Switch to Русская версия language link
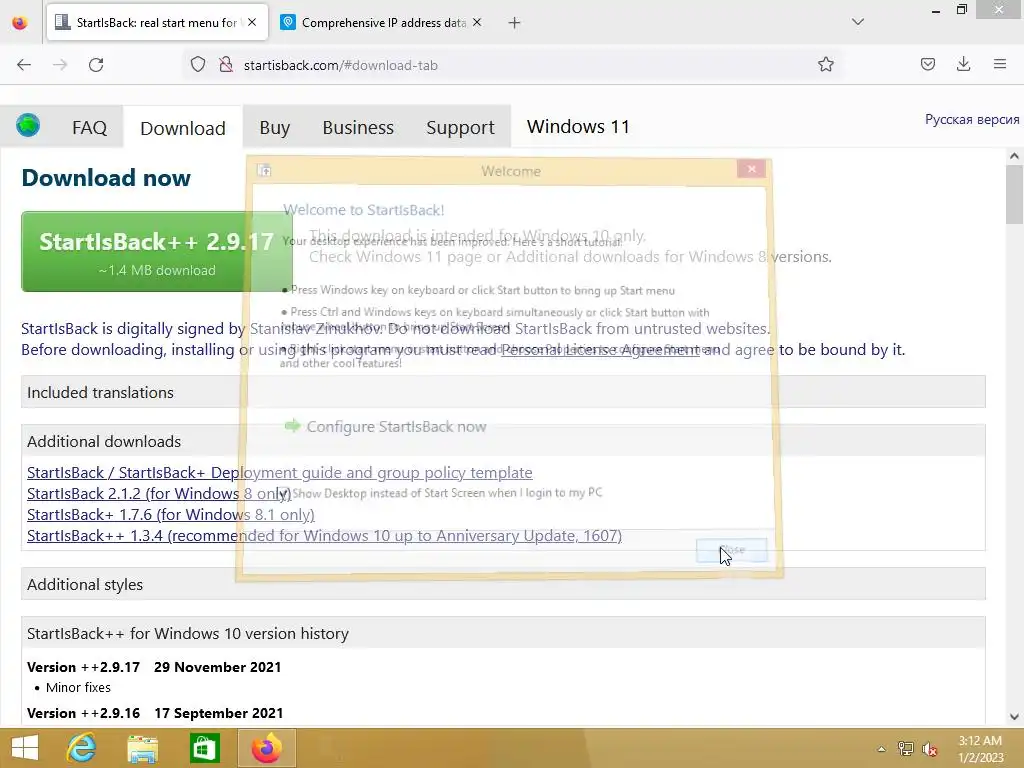This screenshot has width=1024, height=768. (972, 120)
